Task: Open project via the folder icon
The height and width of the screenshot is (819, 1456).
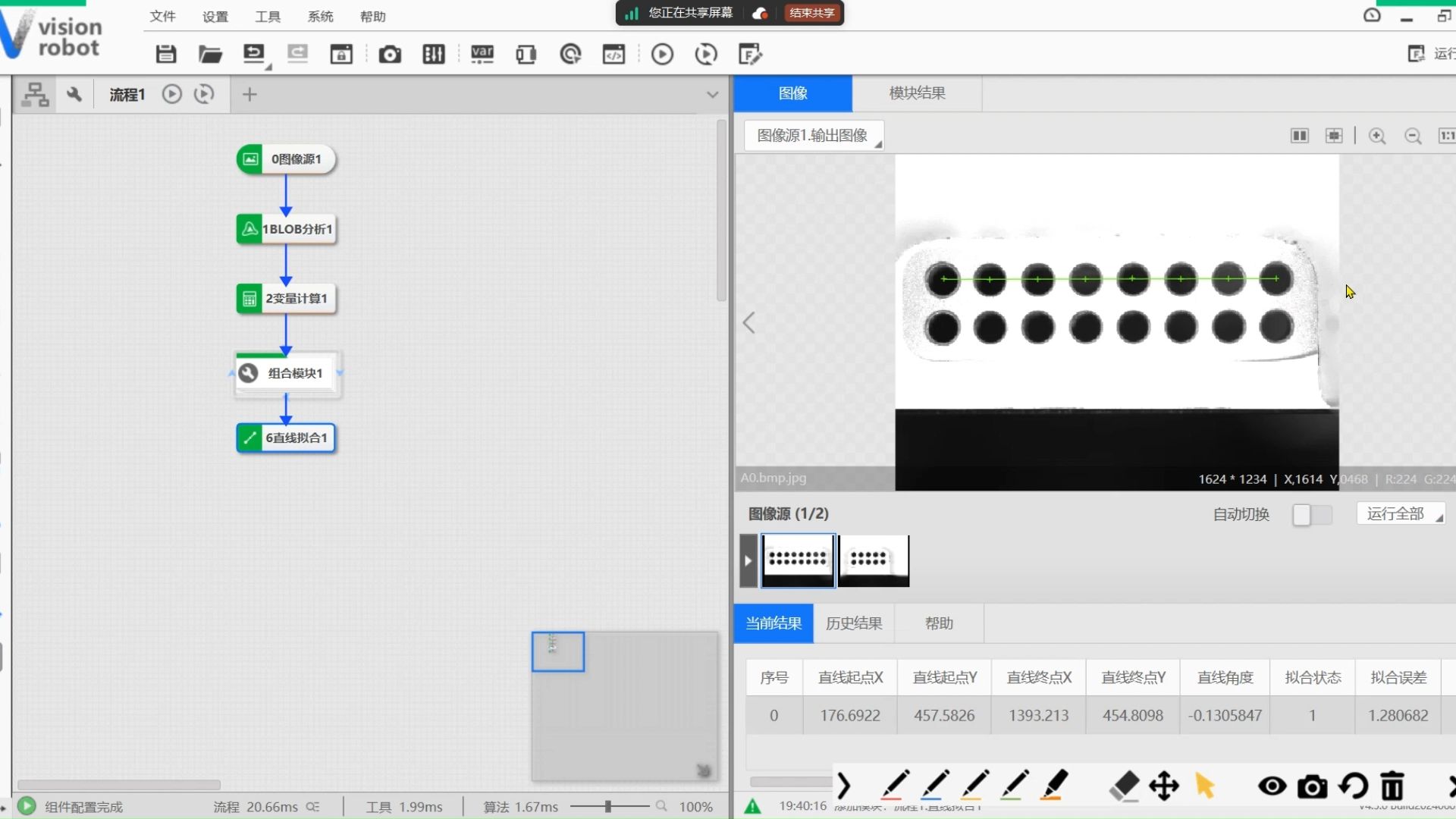Action: coord(210,54)
